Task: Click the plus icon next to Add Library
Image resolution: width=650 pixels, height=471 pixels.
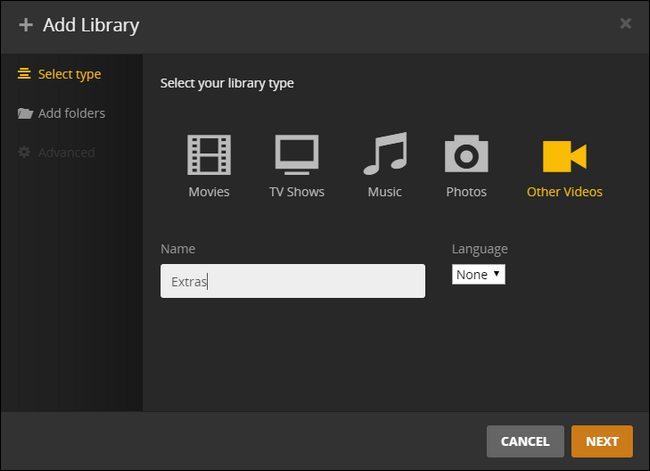Action: [x=26, y=25]
